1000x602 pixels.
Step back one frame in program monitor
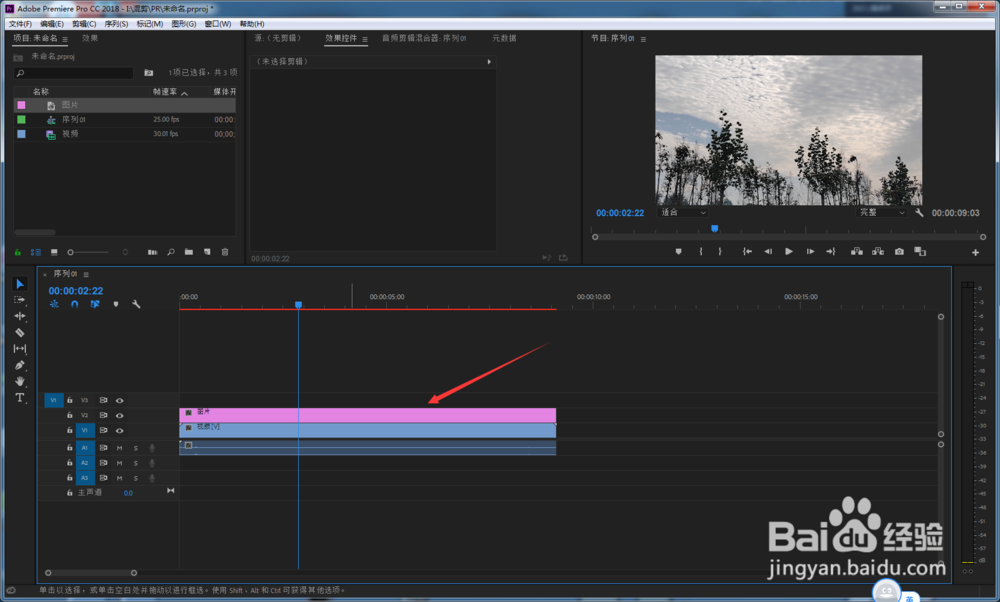[x=768, y=252]
